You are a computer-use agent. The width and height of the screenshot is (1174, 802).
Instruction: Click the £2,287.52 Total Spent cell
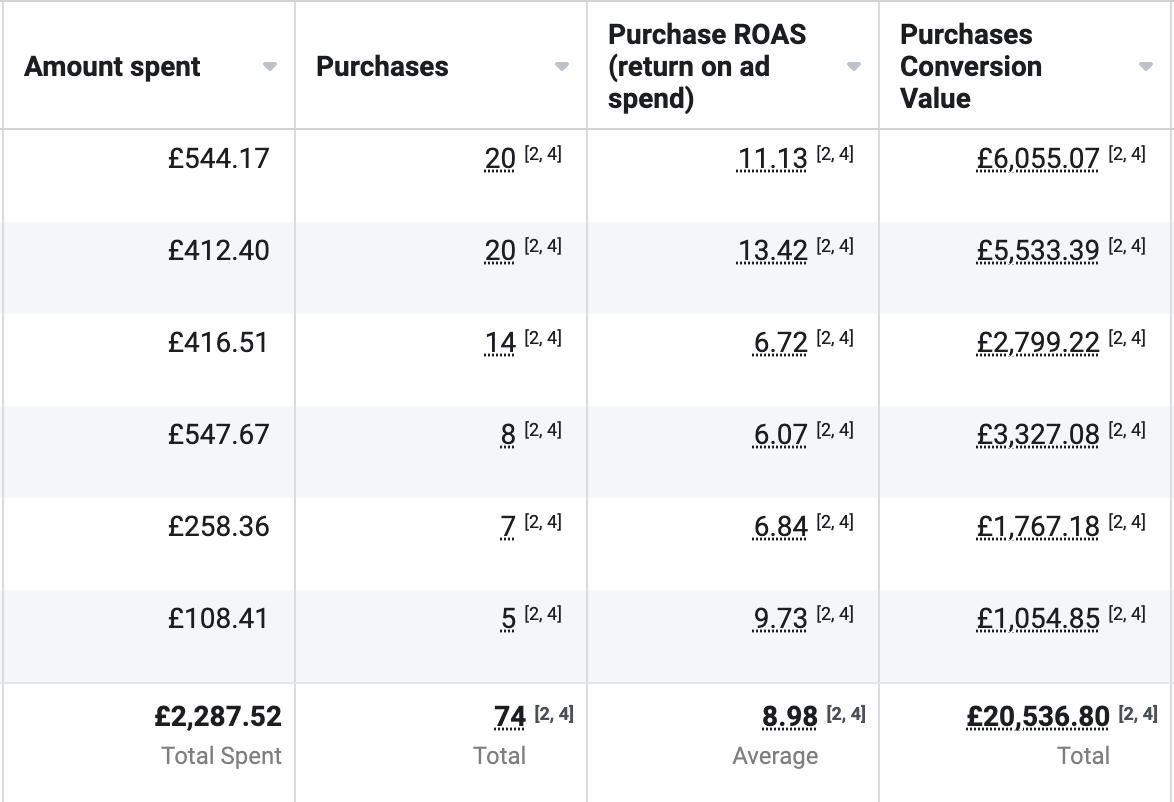coord(218,717)
